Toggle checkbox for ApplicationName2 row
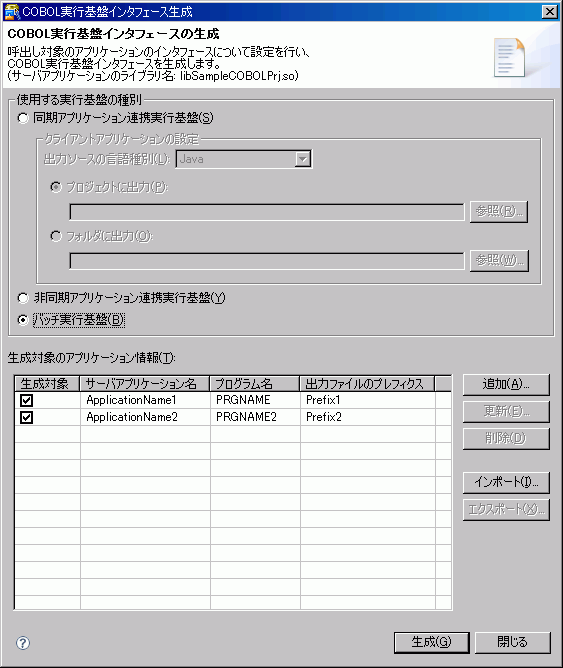Screen dimensions: 563x668 pos(26,418)
